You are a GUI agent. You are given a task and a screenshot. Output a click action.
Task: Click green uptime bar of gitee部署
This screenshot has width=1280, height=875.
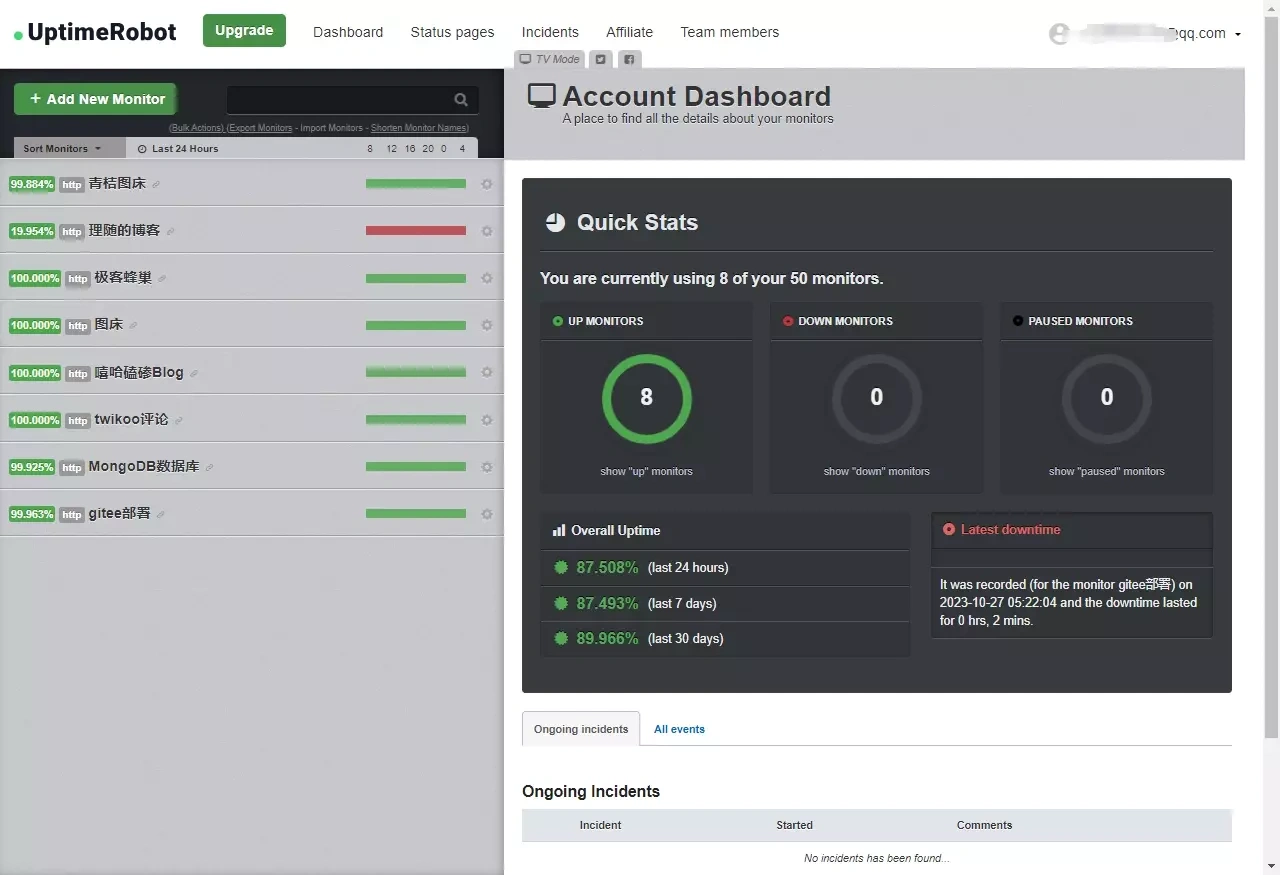(x=416, y=514)
